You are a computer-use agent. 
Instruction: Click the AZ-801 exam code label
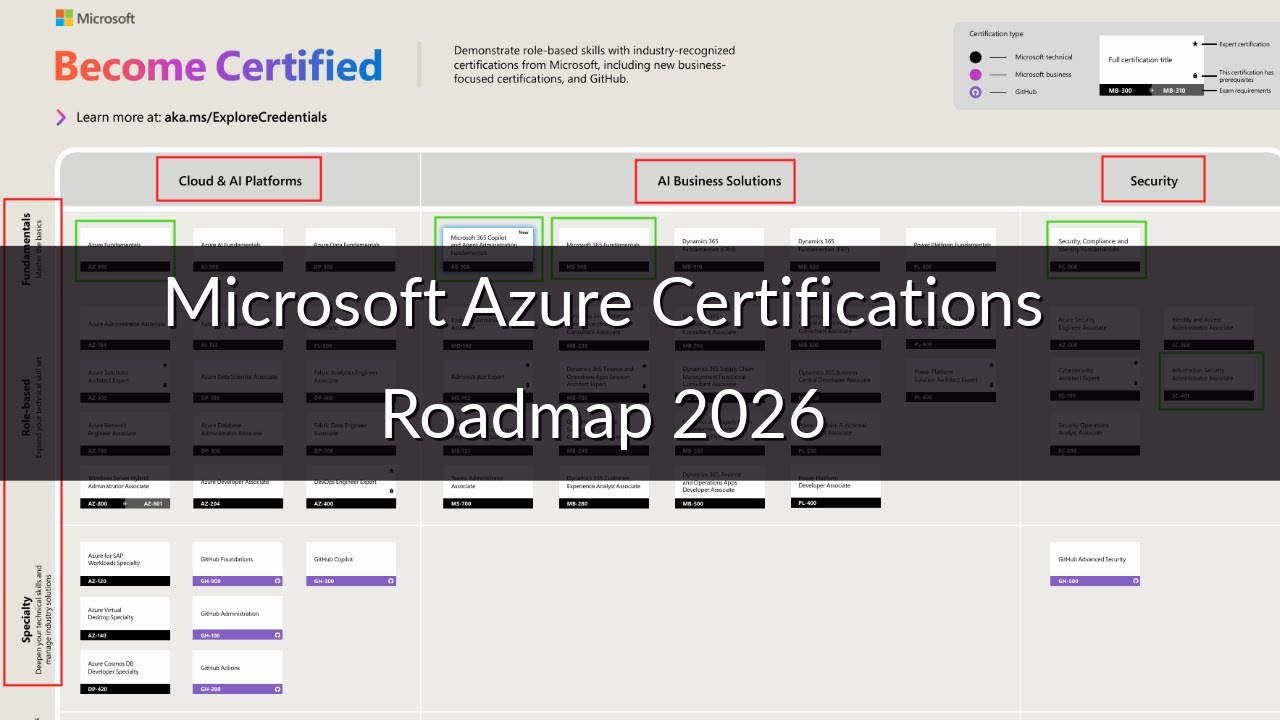tap(153, 504)
